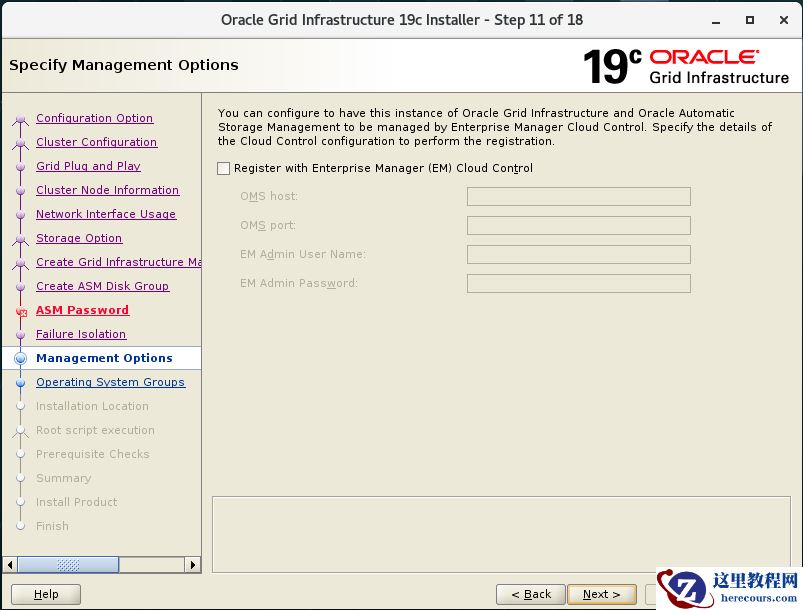Click the Cluster Node Information step marker
The height and width of the screenshot is (610, 803).
(x=20, y=191)
